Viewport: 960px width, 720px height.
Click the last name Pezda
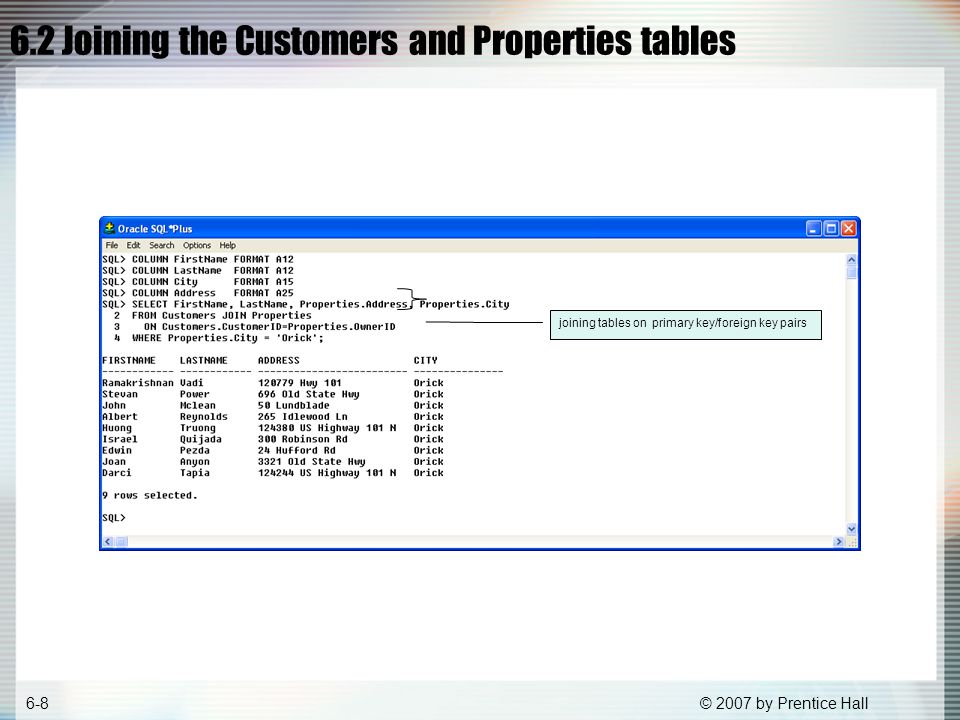coord(195,451)
